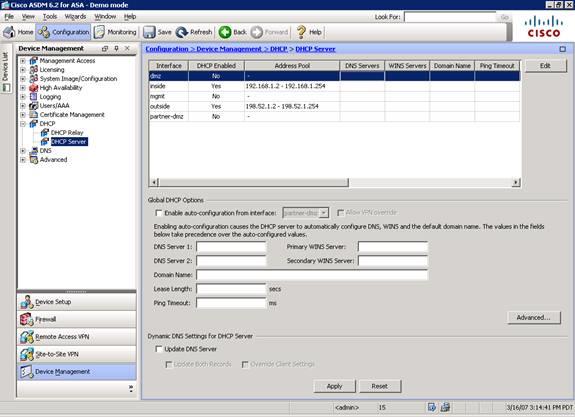Click the Forward arrow icon
Screen dimensions: 575x417
click(x=257, y=32)
